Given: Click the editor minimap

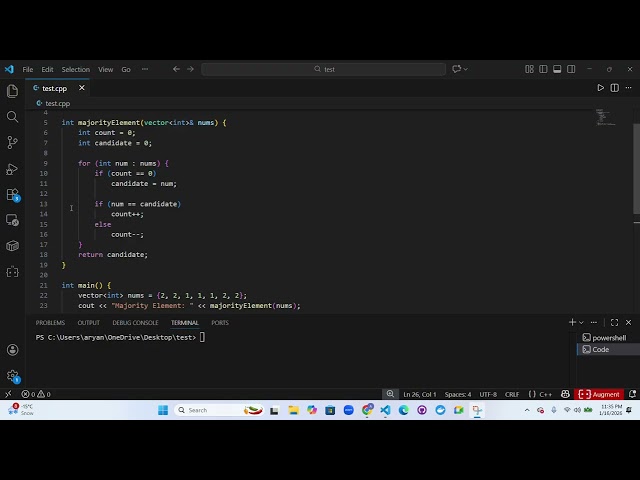Looking at the screenshot, I should tap(605, 117).
